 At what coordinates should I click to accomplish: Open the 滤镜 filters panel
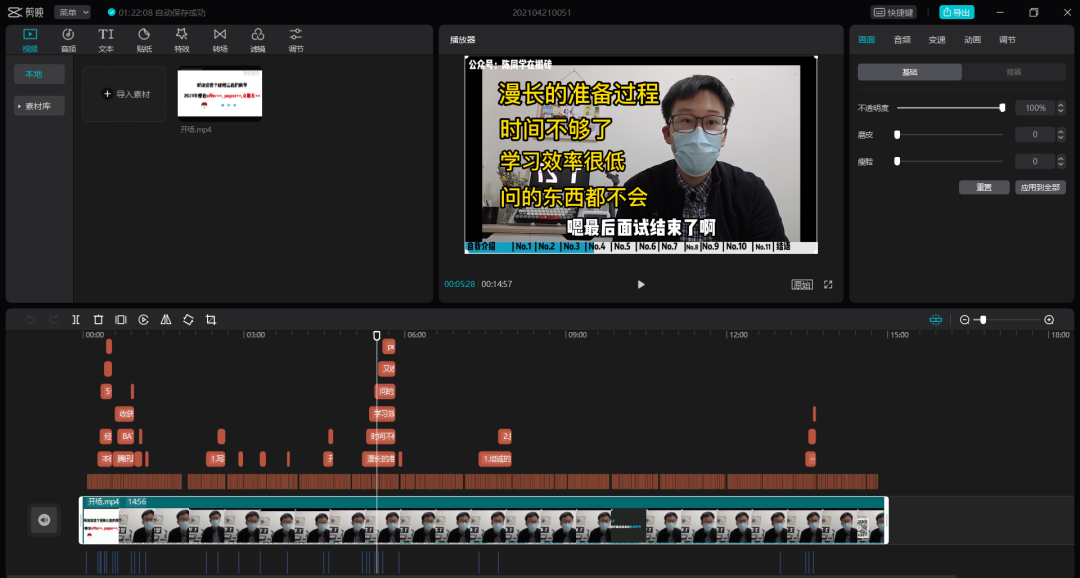(258, 40)
